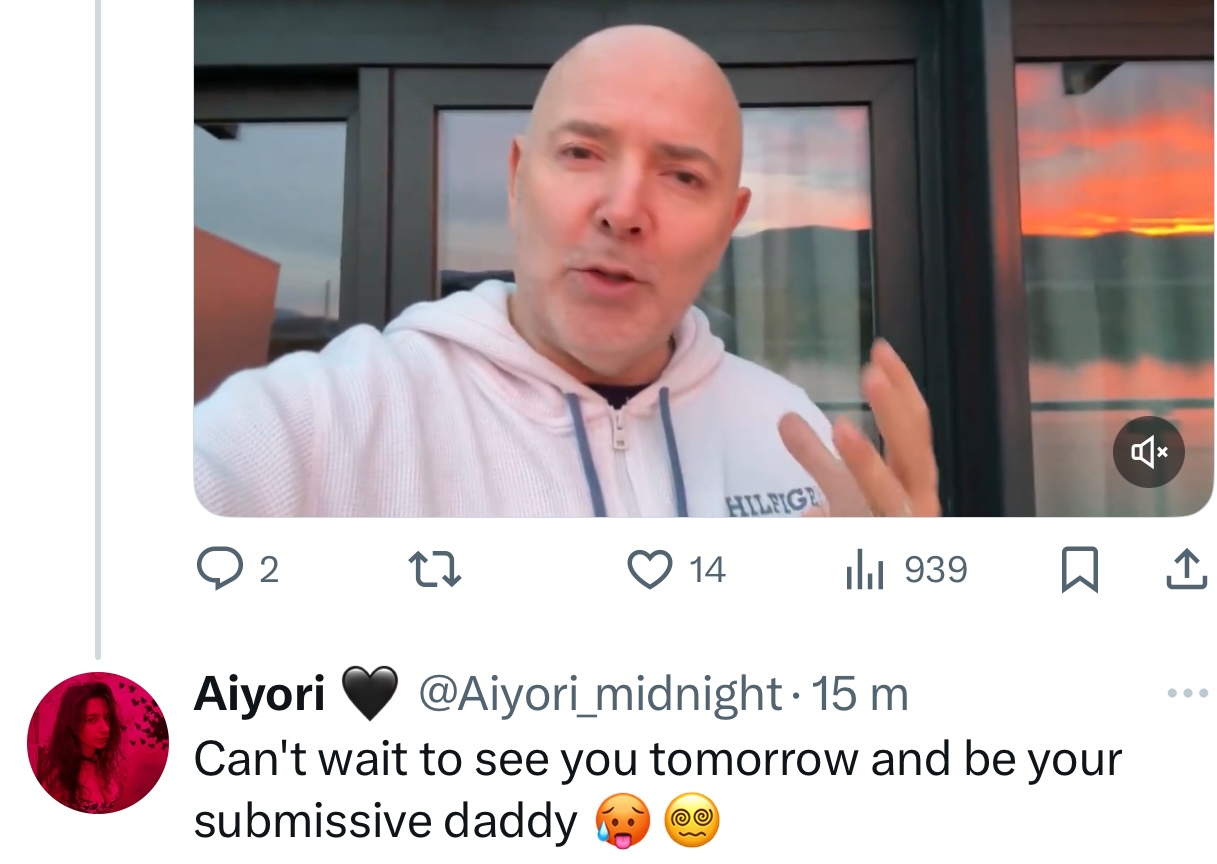Viewport: 1217px width, 864px height.
Task: Like the post with the heart icon
Action: tap(650, 570)
